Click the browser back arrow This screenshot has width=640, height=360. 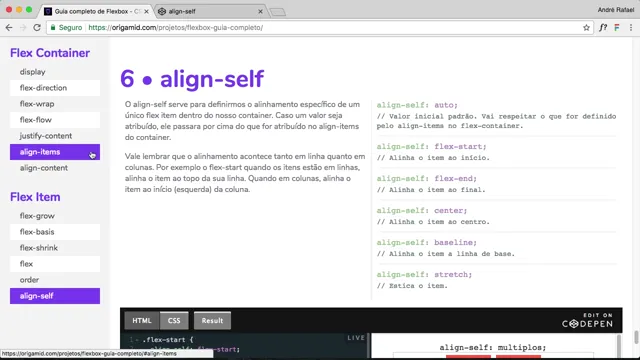9,28
